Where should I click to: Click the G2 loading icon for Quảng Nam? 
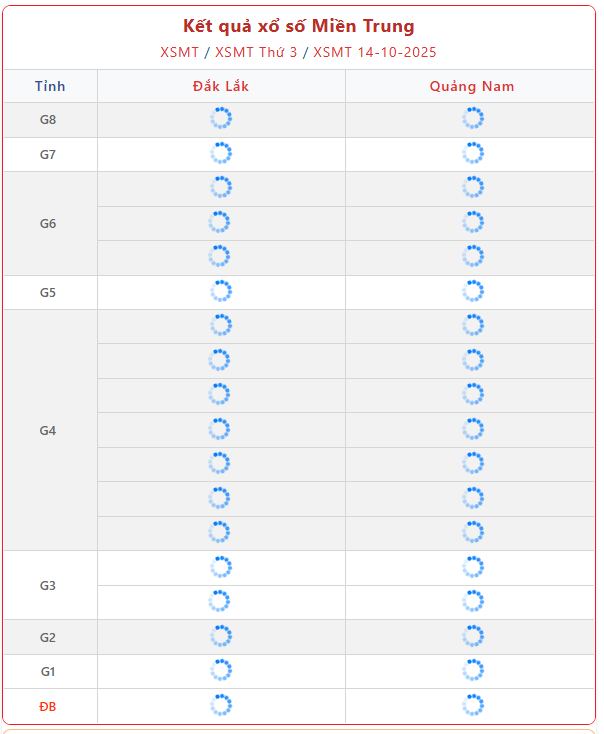point(473,636)
